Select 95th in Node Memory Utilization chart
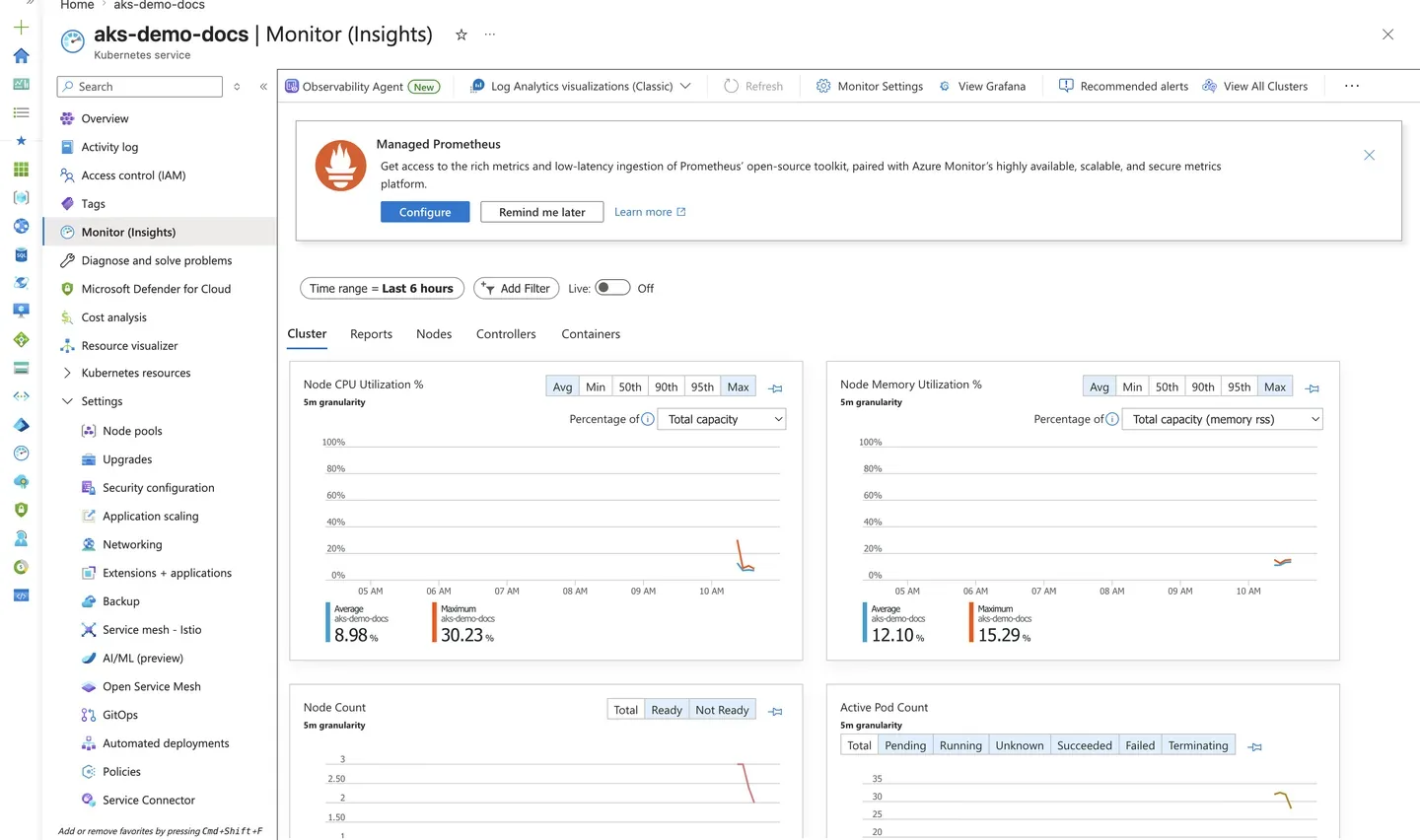 (1240, 386)
